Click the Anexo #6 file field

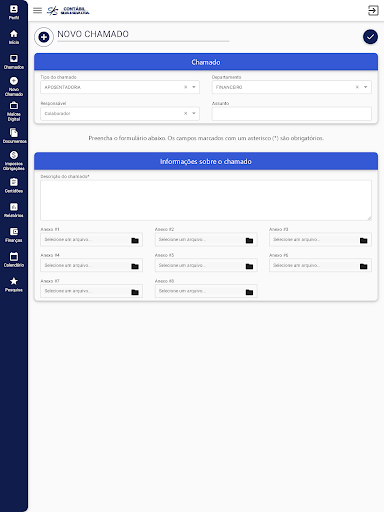320,265
